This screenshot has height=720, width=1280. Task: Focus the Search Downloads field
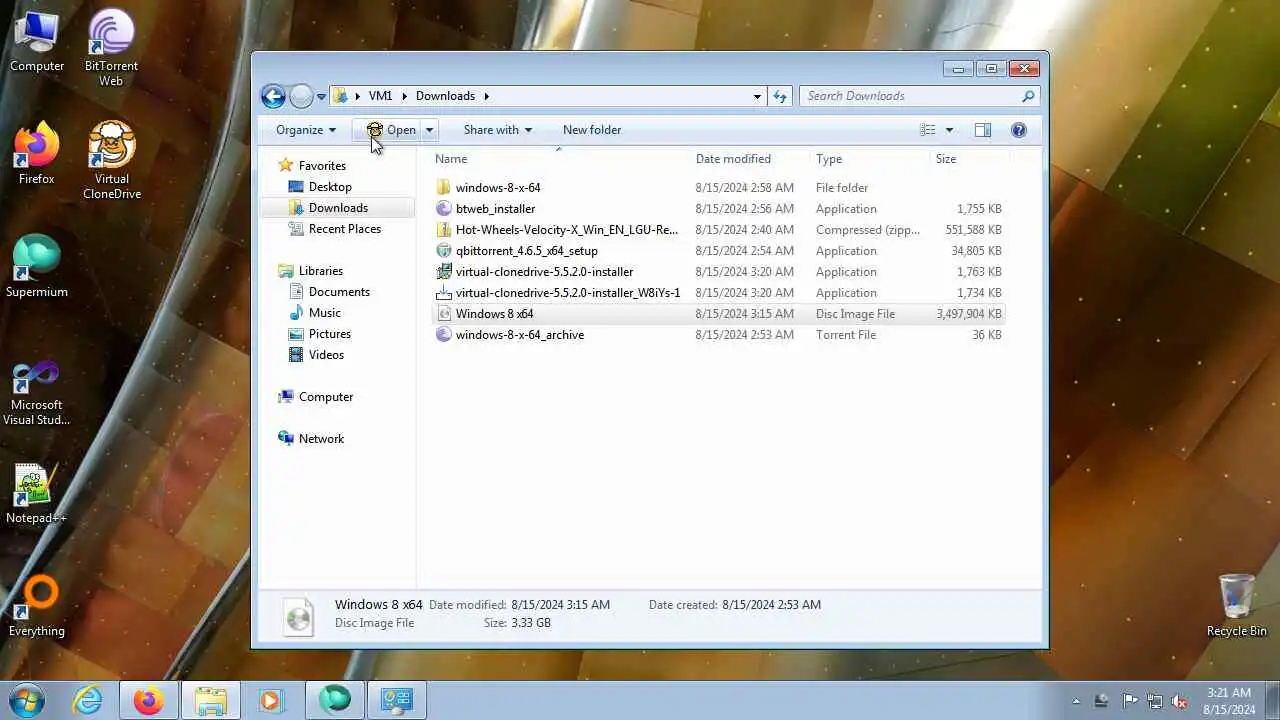910,96
